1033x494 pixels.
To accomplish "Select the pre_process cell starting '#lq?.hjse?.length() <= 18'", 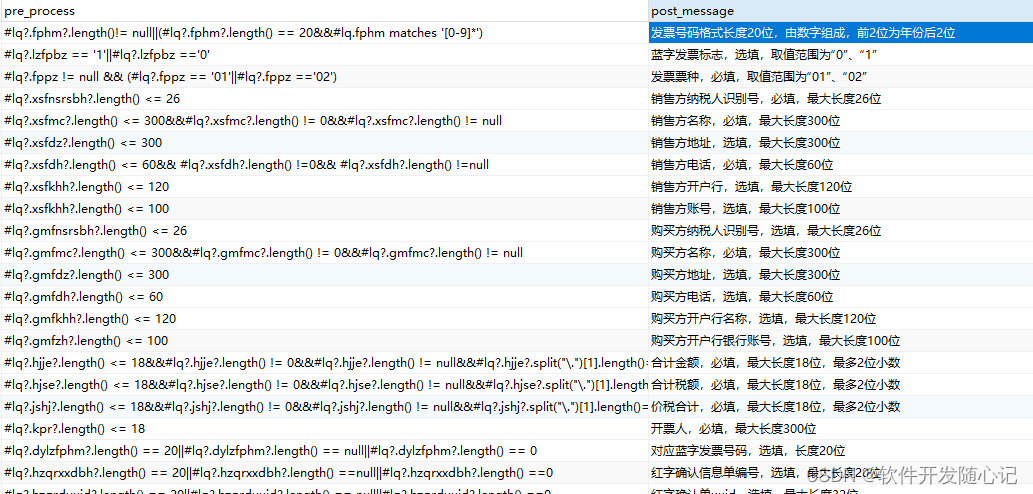I will pos(324,385).
